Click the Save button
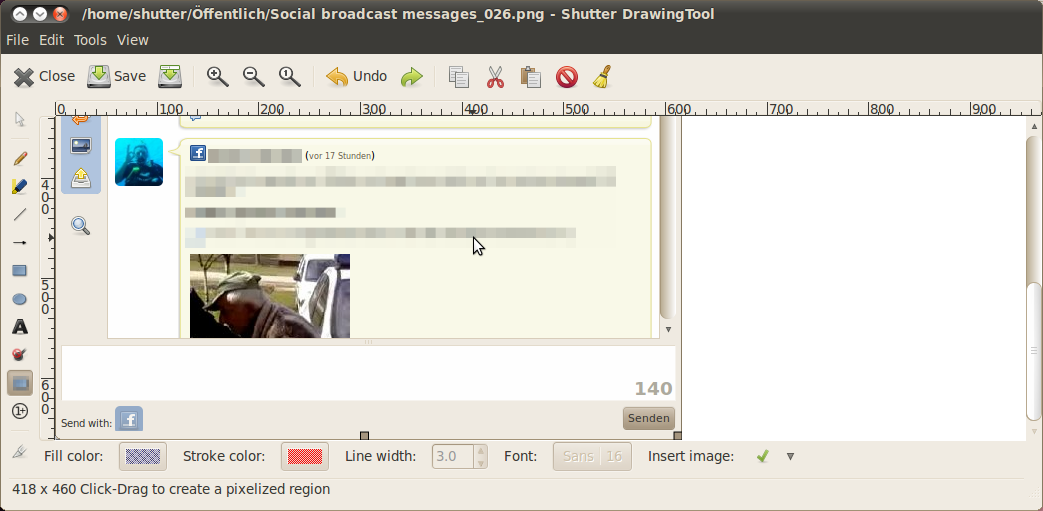Viewport: 1043px width, 511px height. point(117,76)
